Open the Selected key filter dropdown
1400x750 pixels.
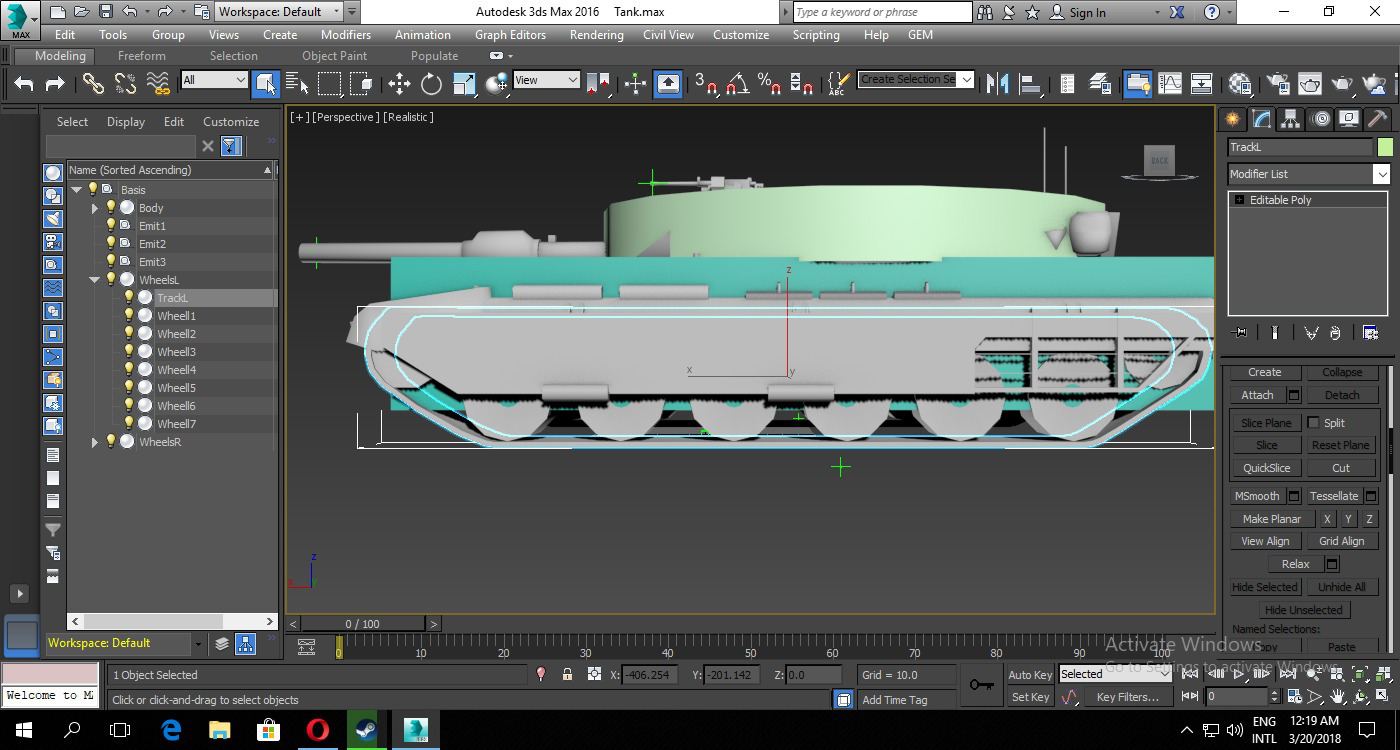(1114, 674)
